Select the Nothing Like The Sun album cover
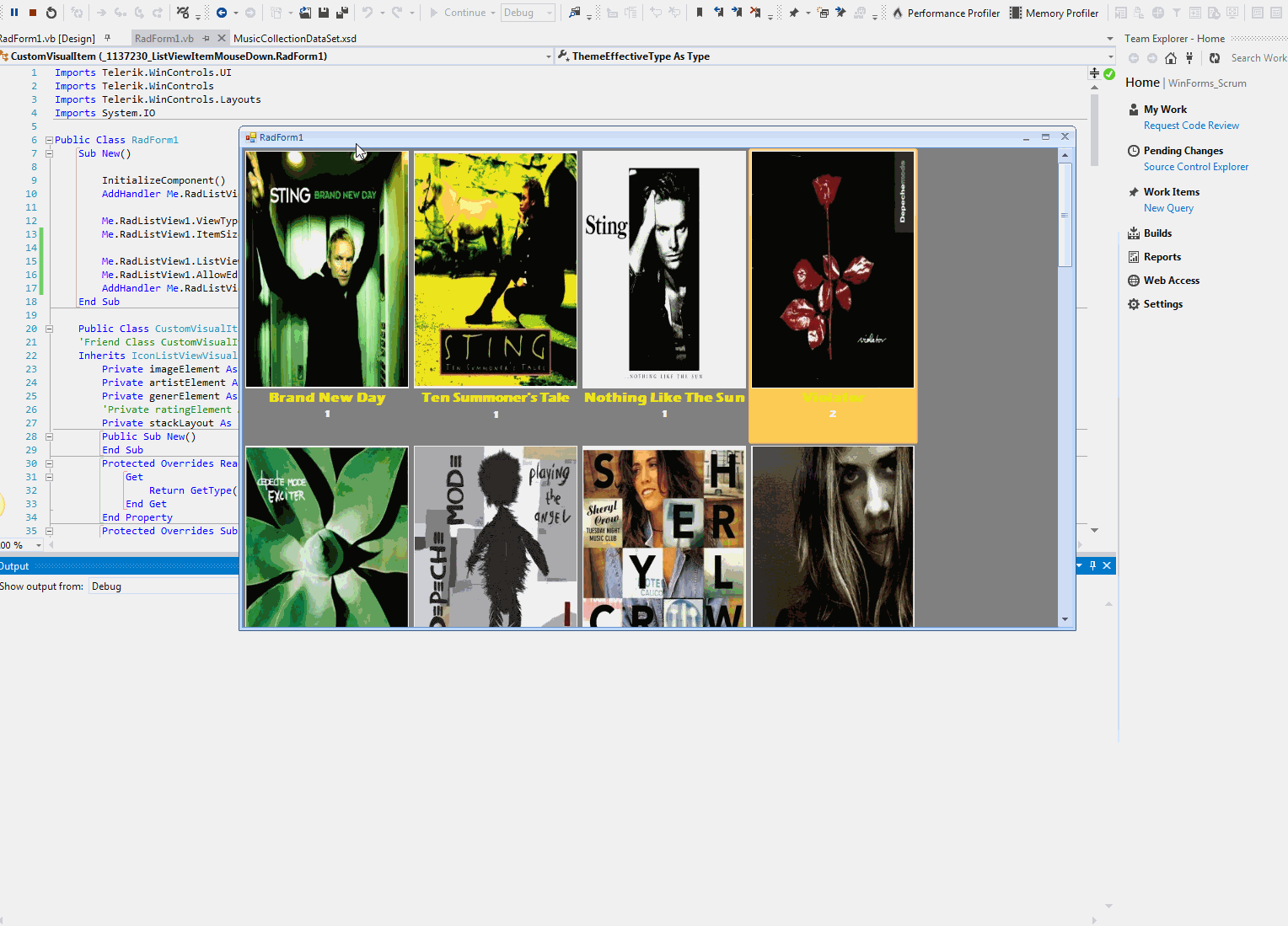This screenshot has width=1288, height=926. click(664, 270)
